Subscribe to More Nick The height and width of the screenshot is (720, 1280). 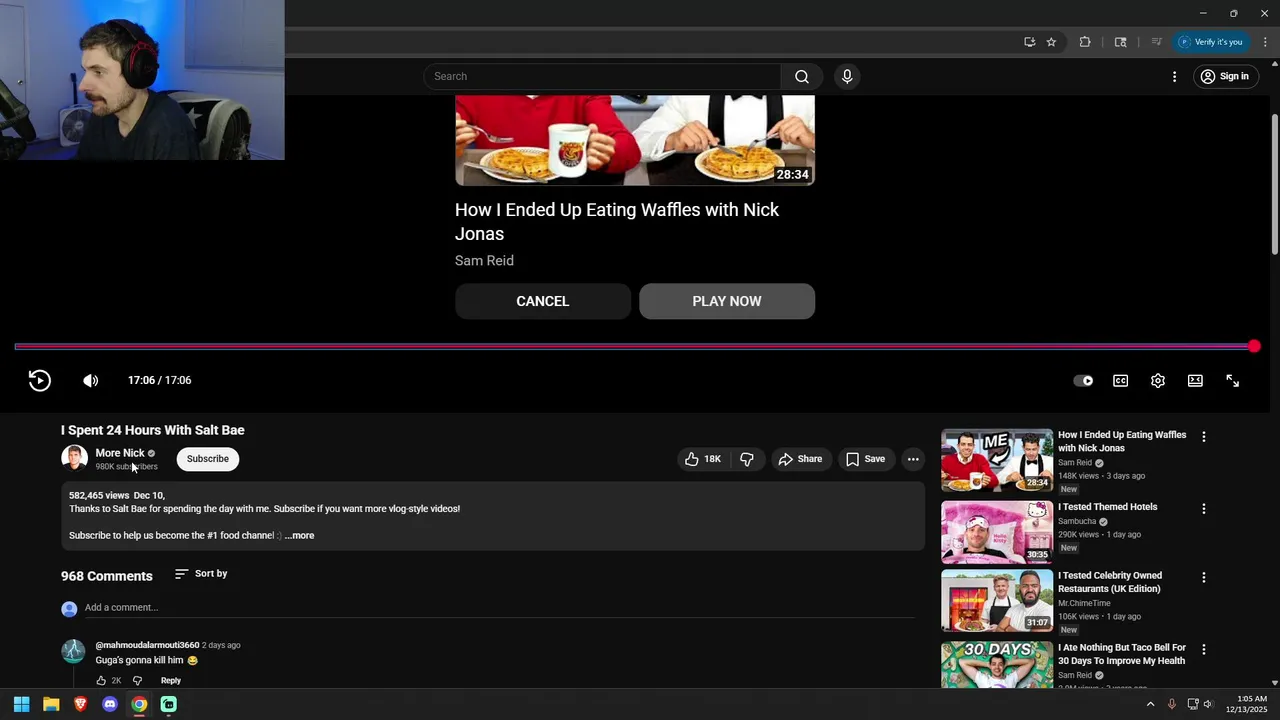pyautogui.click(x=207, y=459)
